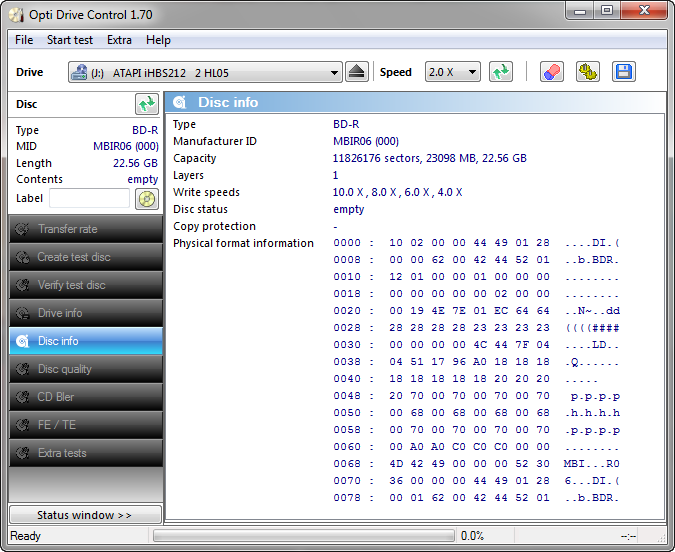Image resolution: width=675 pixels, height=552 pixels.
Task: Click into the Label input field
Action: [x=90, y=198]
